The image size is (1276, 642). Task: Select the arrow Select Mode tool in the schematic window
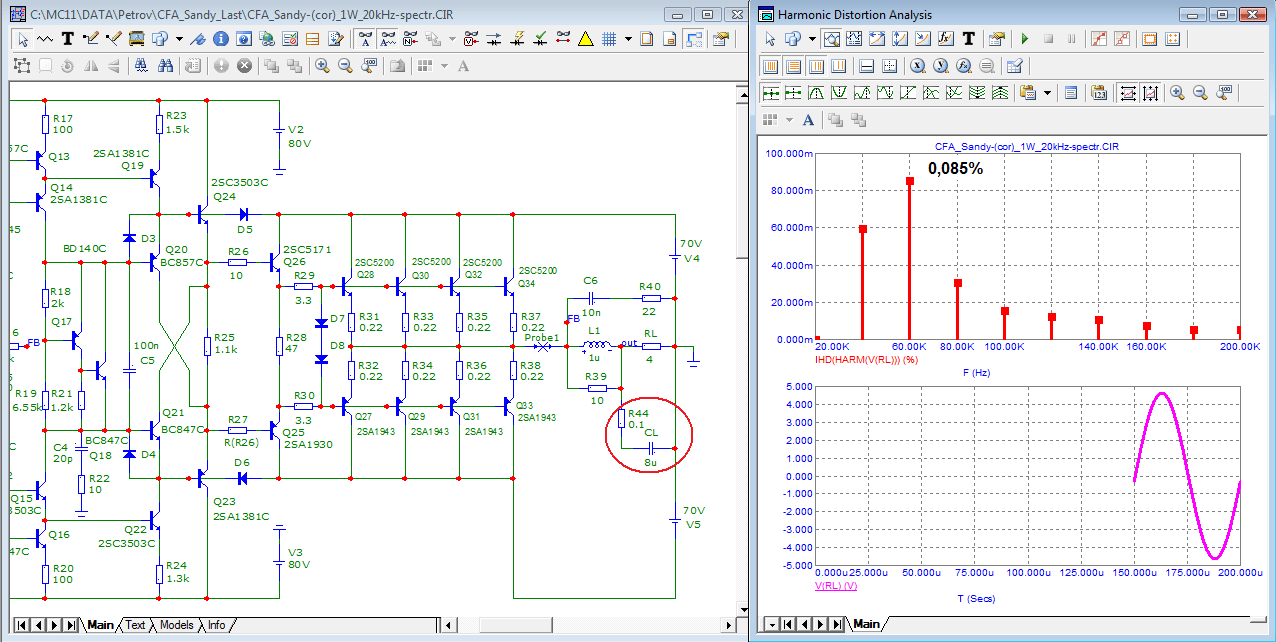(x=22, y=39)
